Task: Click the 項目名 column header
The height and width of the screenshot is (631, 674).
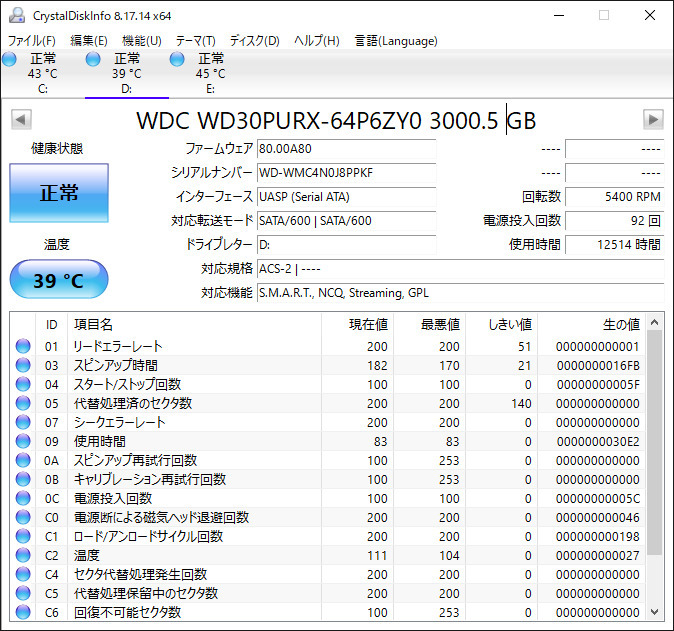Action: coord(194,325)
